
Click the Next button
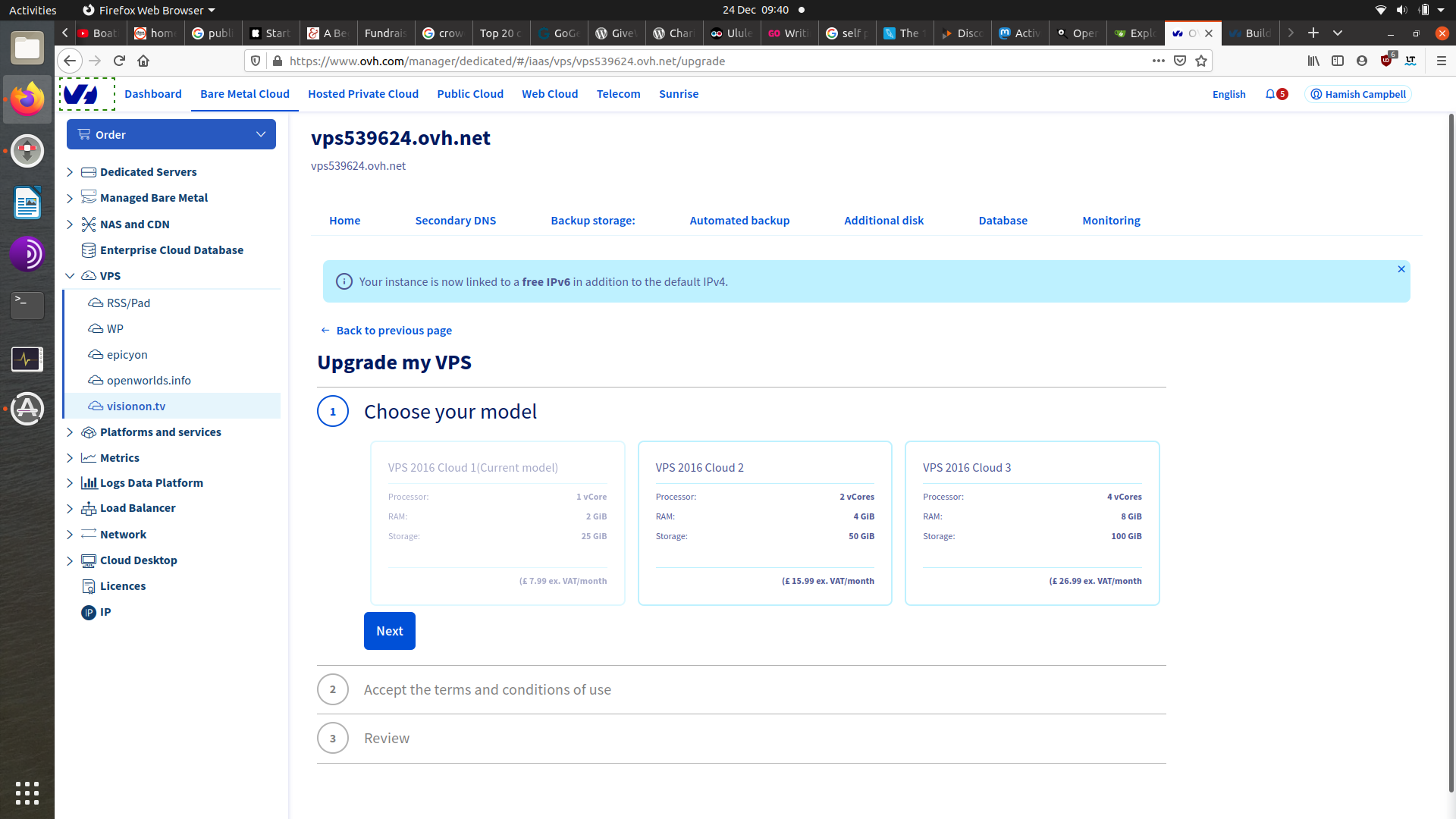click(x=389, y=631)
